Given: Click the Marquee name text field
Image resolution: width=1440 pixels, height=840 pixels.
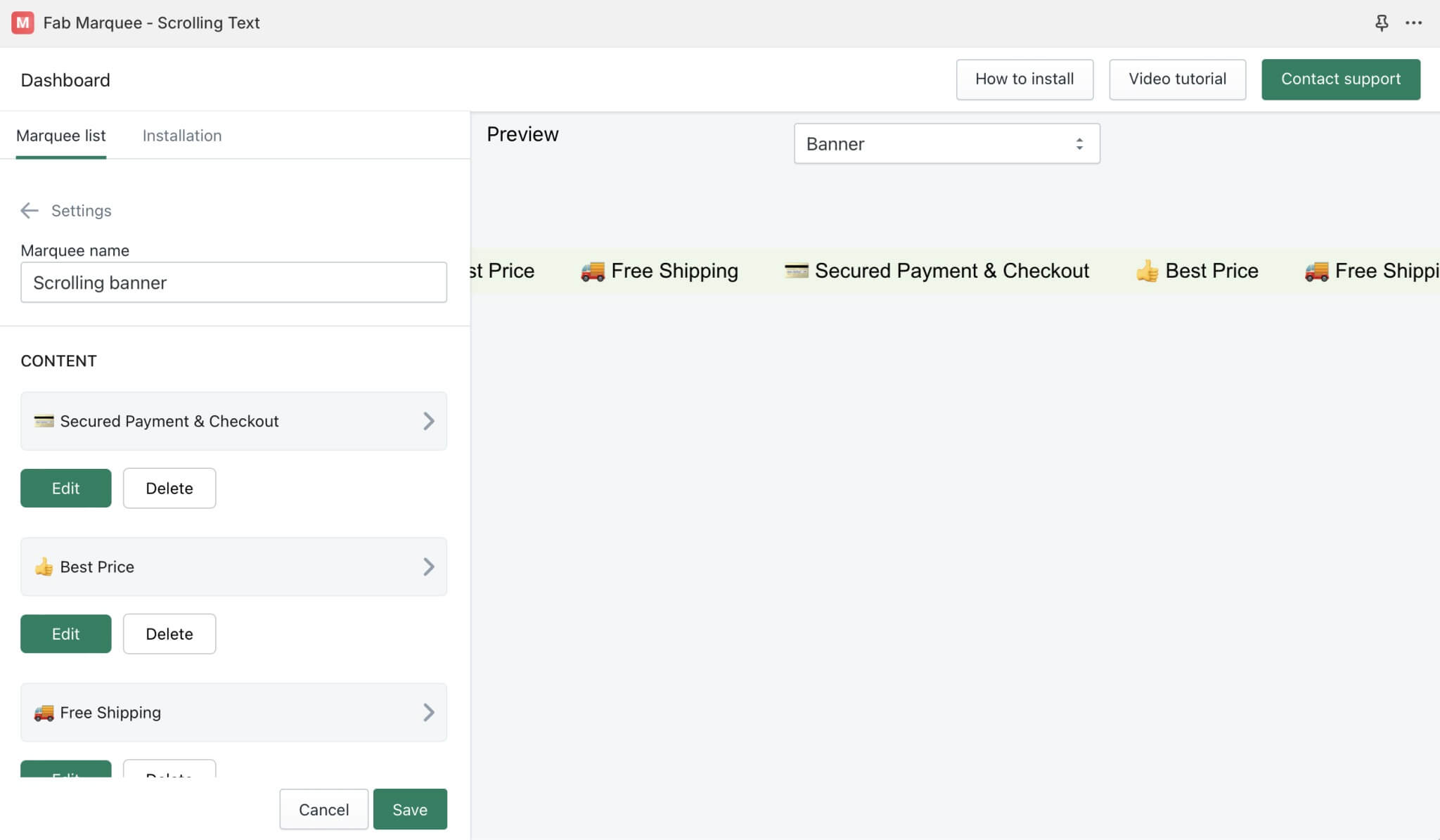Looking at the screenshot, I should click(x=233, y=282).
